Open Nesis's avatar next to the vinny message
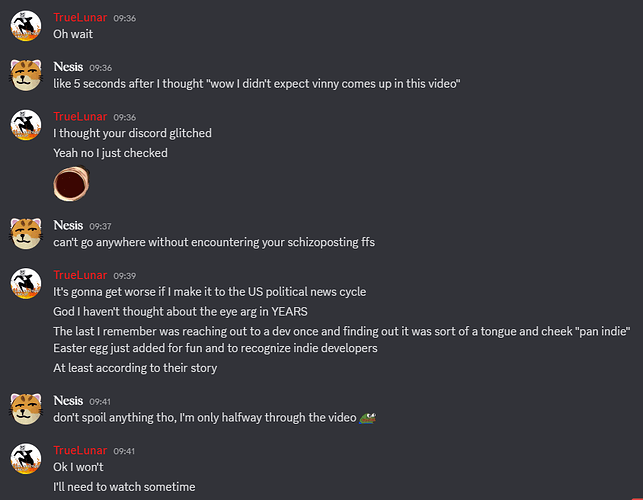 [x=26, y=75]
